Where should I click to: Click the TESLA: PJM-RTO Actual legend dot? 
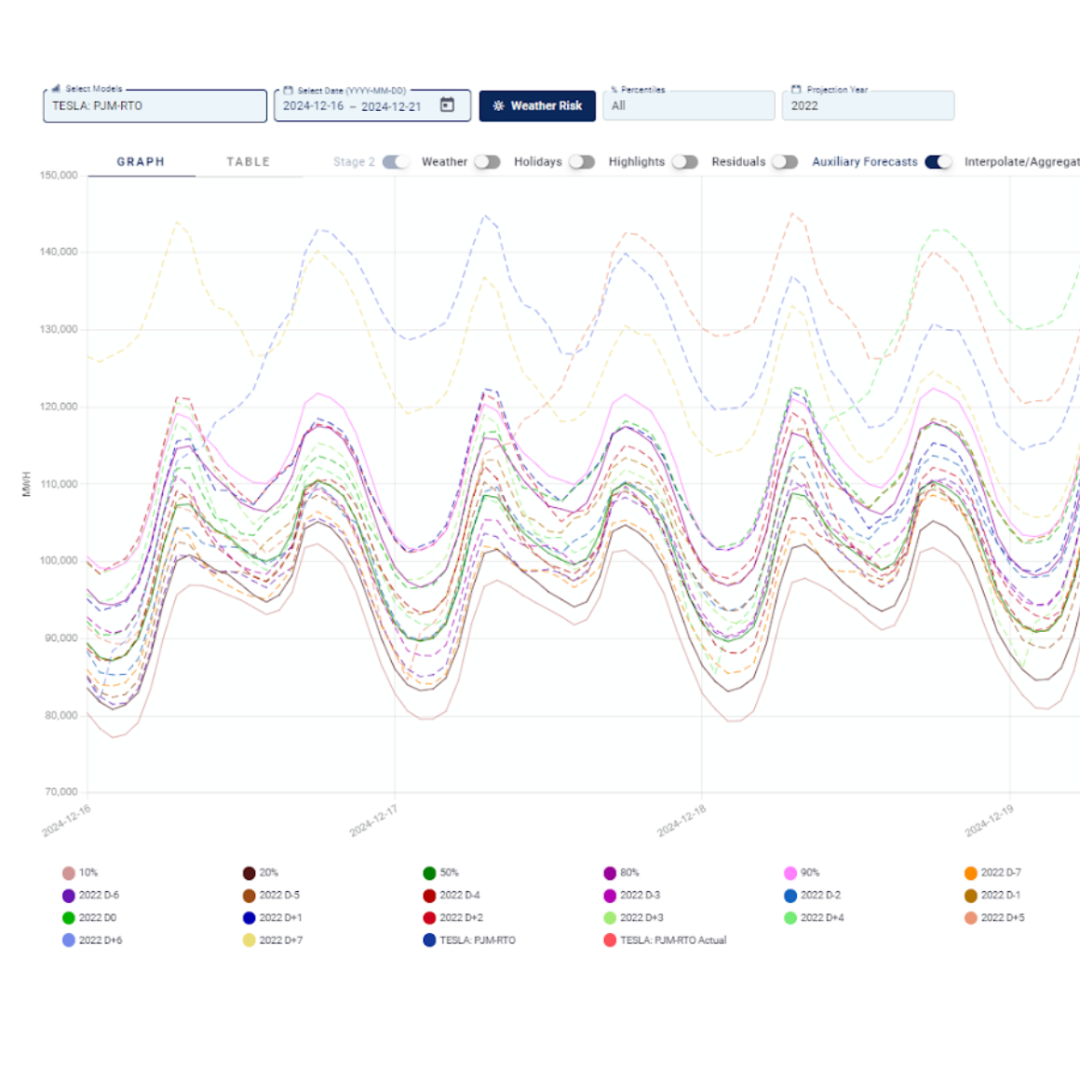[x=608, y=940]
